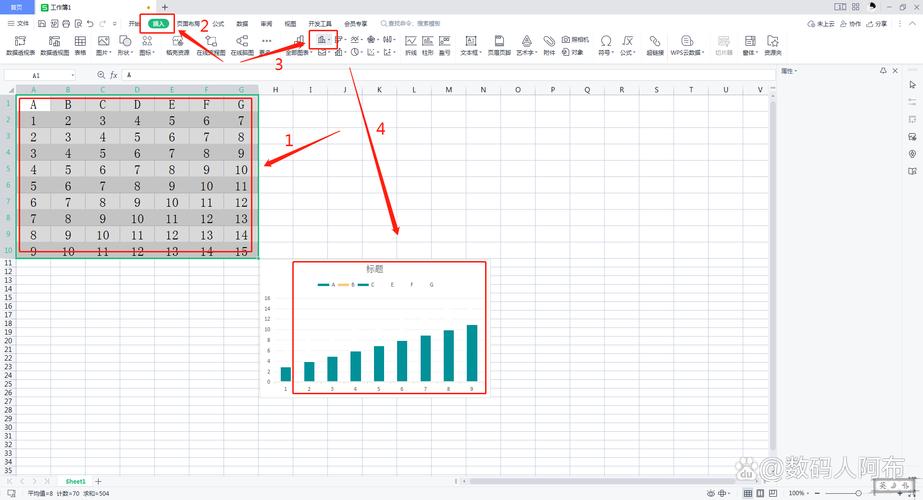Insert a 折线 sparkline
This screenshot has height=500, width=923.
[410, 44]
